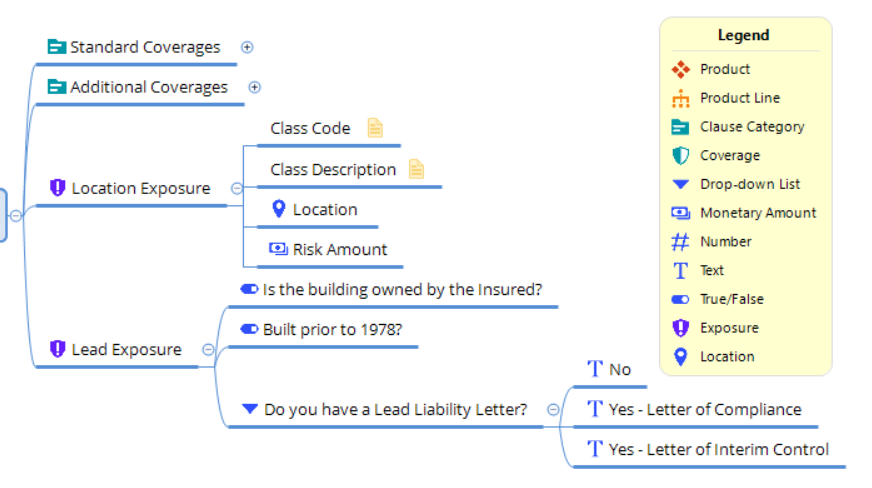Expand the Standard Coverages branch
Viewport: 872px width, 488px height.
pos(247,47)
